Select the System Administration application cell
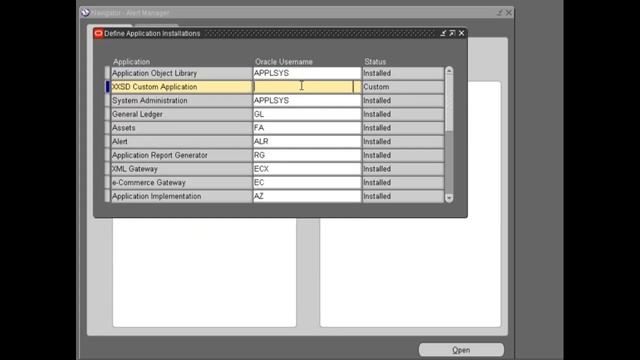This screenshot has height=360, width=640. click(182, 100)
